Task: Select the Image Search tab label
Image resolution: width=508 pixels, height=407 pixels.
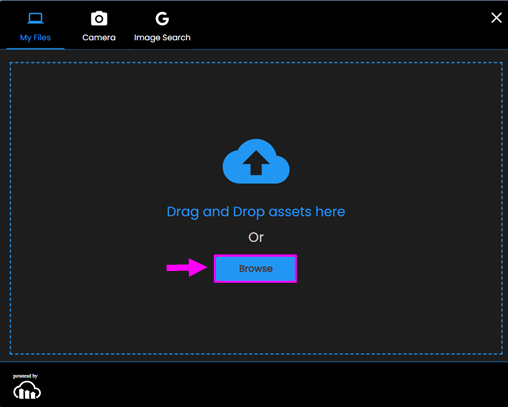Action: coord(162,38)
